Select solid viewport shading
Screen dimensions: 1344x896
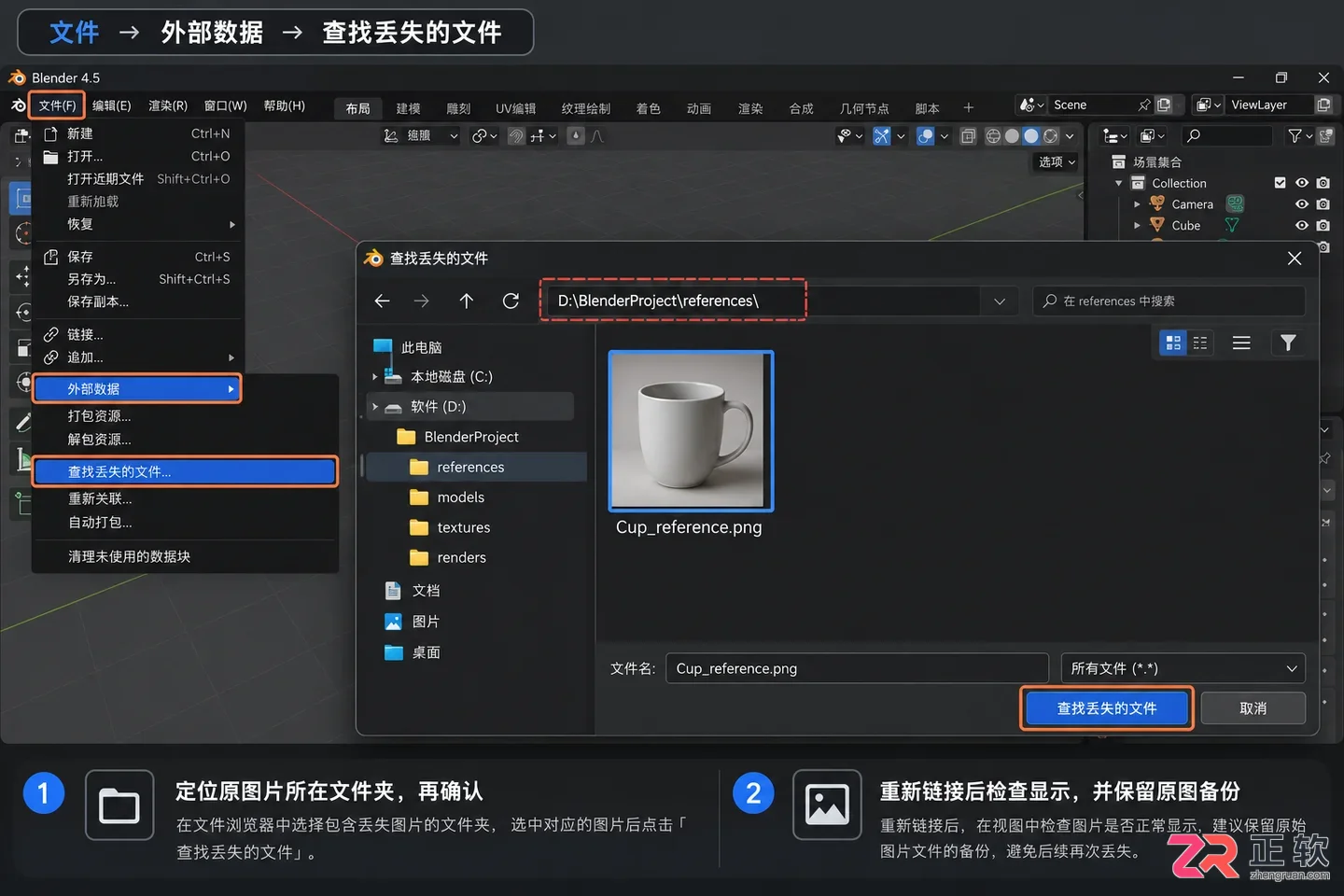pos(1012,136)
